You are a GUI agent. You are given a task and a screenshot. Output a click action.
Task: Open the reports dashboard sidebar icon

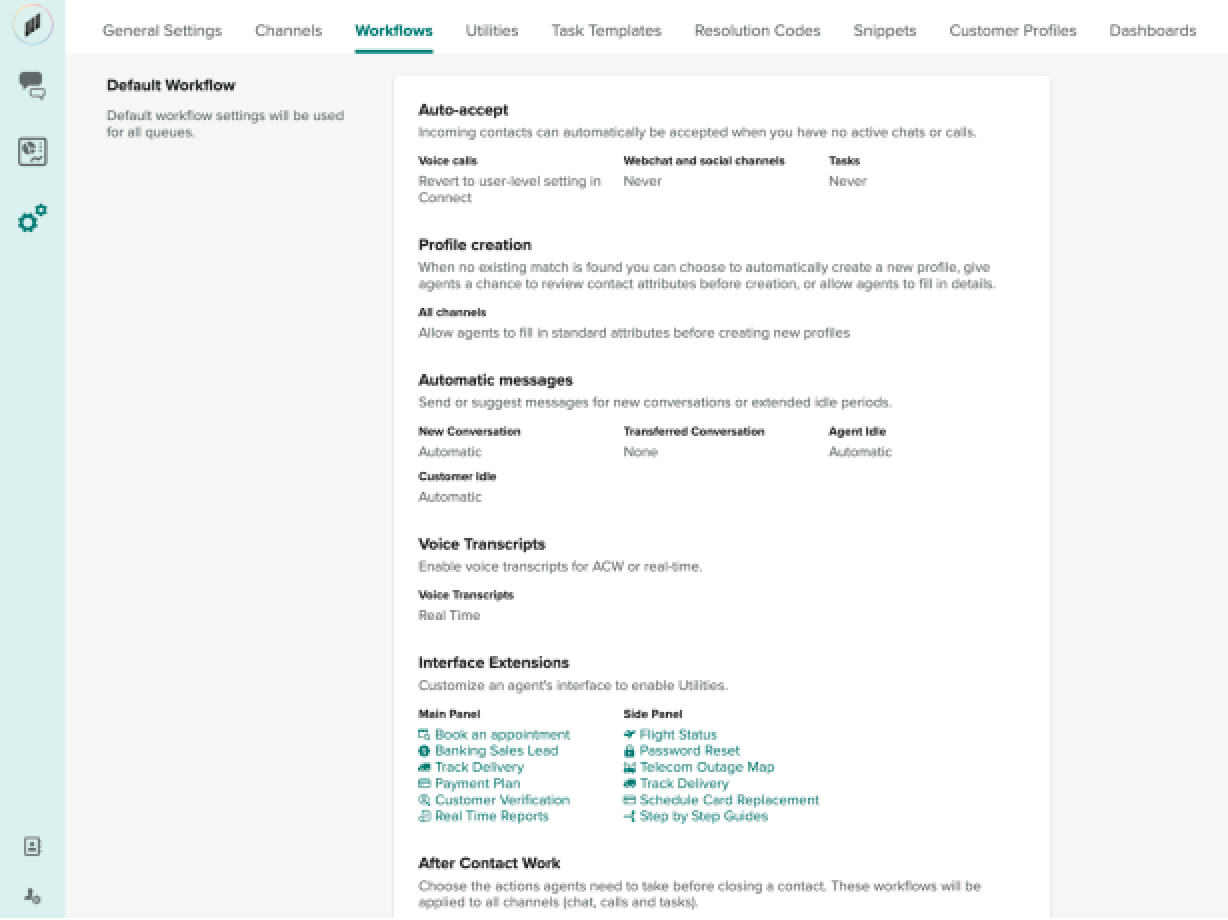pyautogui.click(x=32, y=152)
